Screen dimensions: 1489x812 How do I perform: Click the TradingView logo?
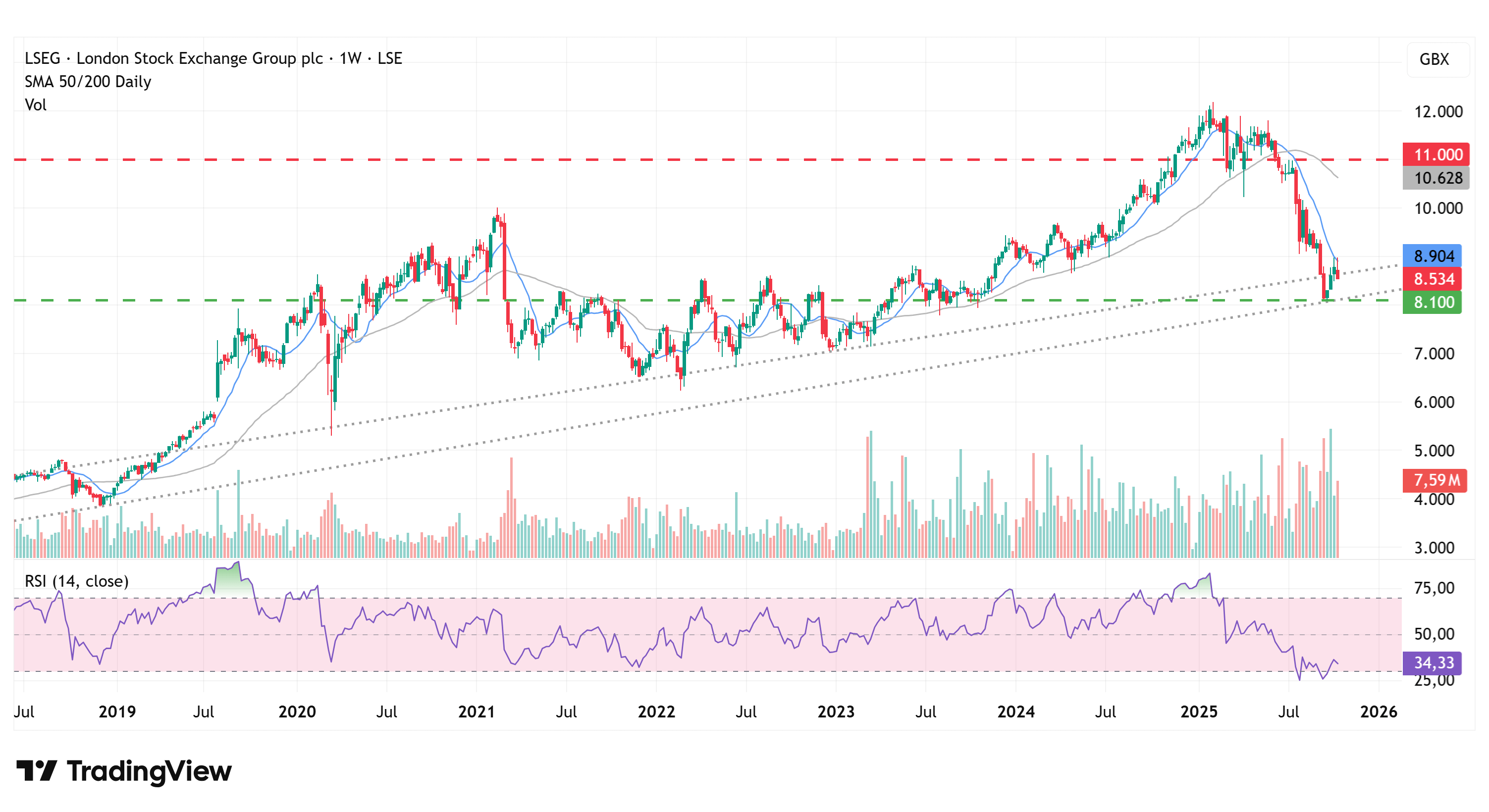121,770
